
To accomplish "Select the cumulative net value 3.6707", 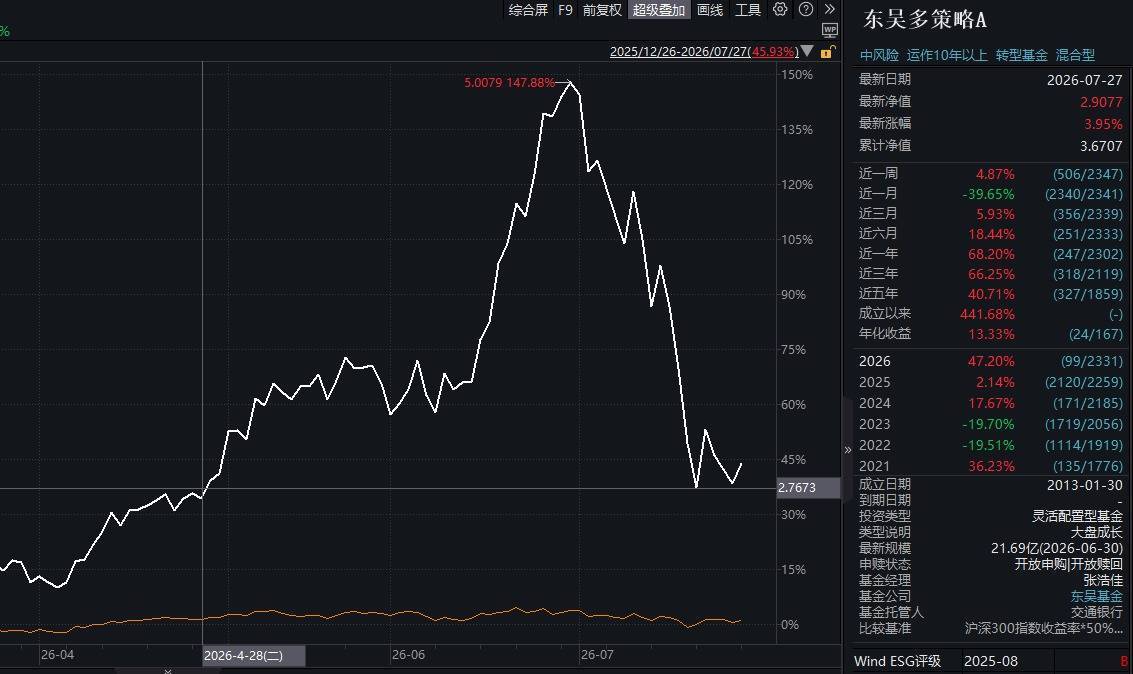I will pos(1101,145).
